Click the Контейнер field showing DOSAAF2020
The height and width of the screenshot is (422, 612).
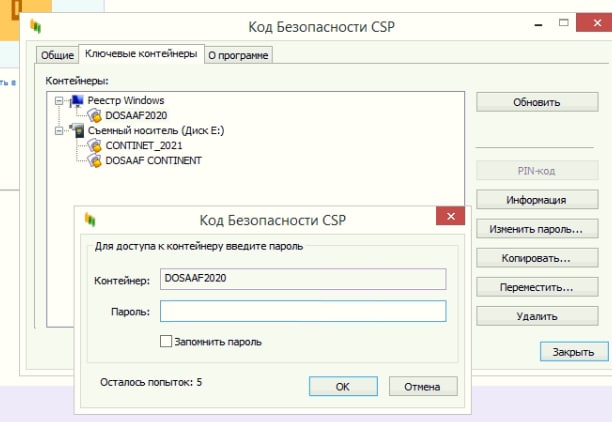[x=303, y=279]
